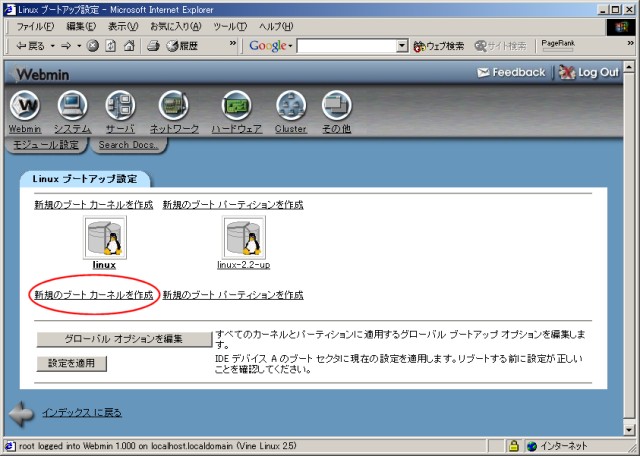Screen dimensions: 640x456
Task: Click the linux-2.2-up kernel icon
Action: tap(244, 238)
